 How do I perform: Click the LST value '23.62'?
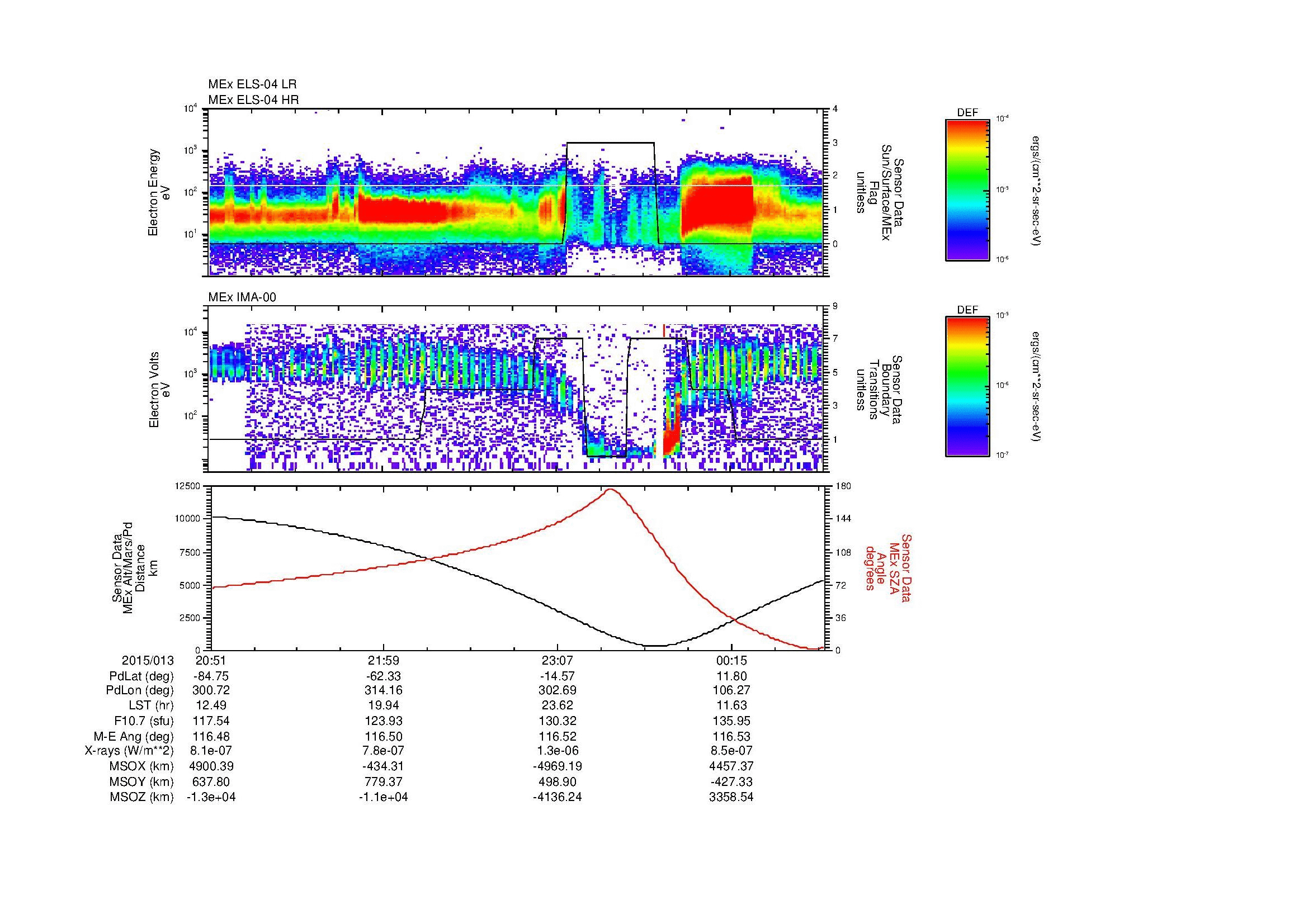[557, 705]
